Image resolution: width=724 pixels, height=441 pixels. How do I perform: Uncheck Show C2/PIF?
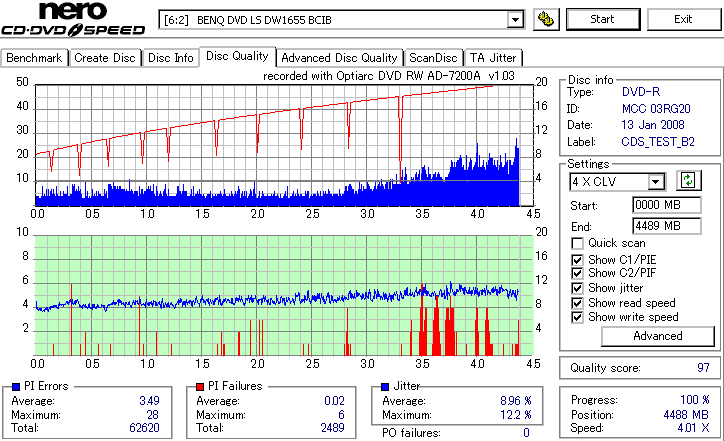577,273
